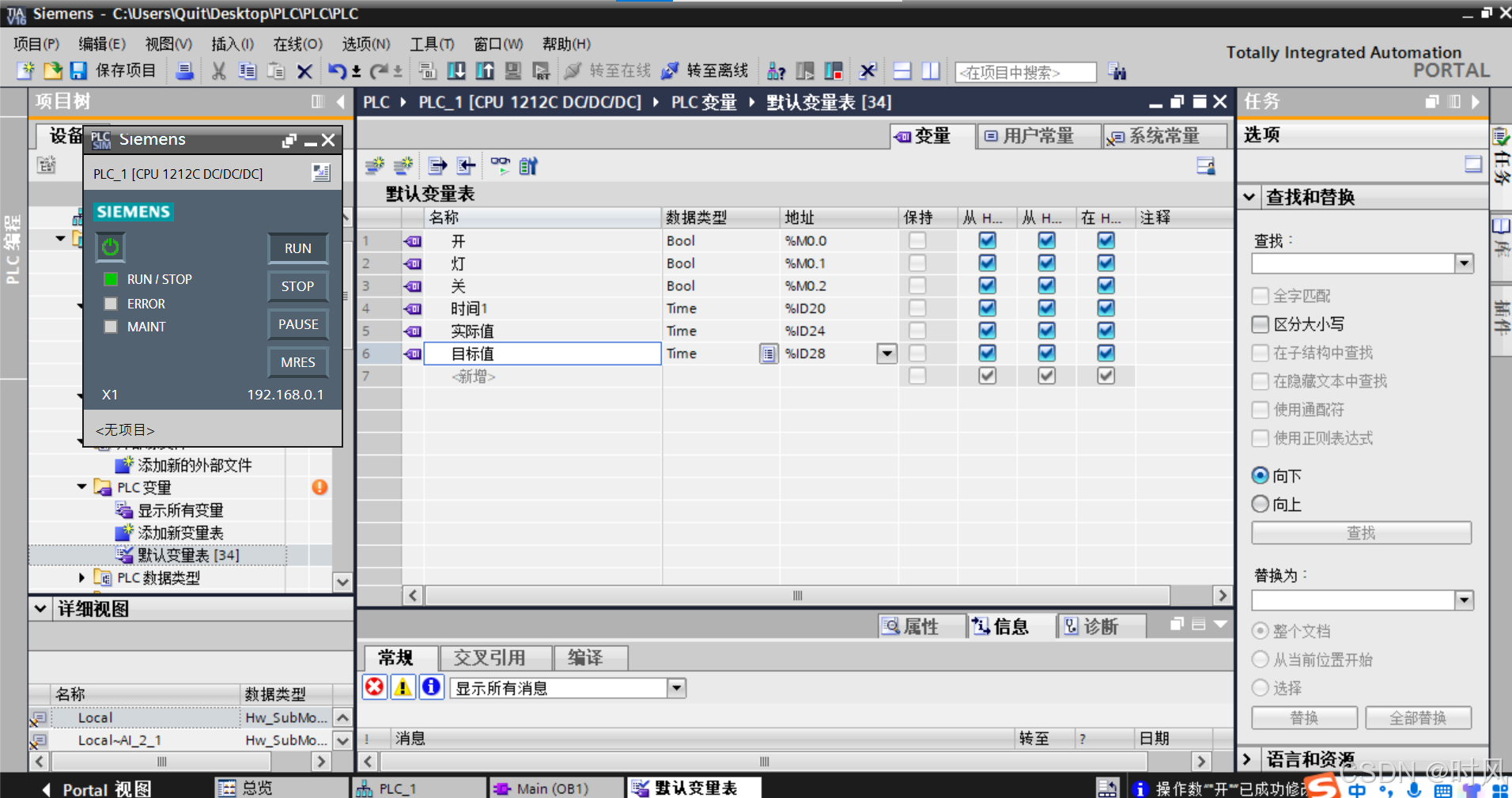This screenshot has width=1512, height=798.
Task: Click the split editor horizontally icon
Action: point(902,71)
